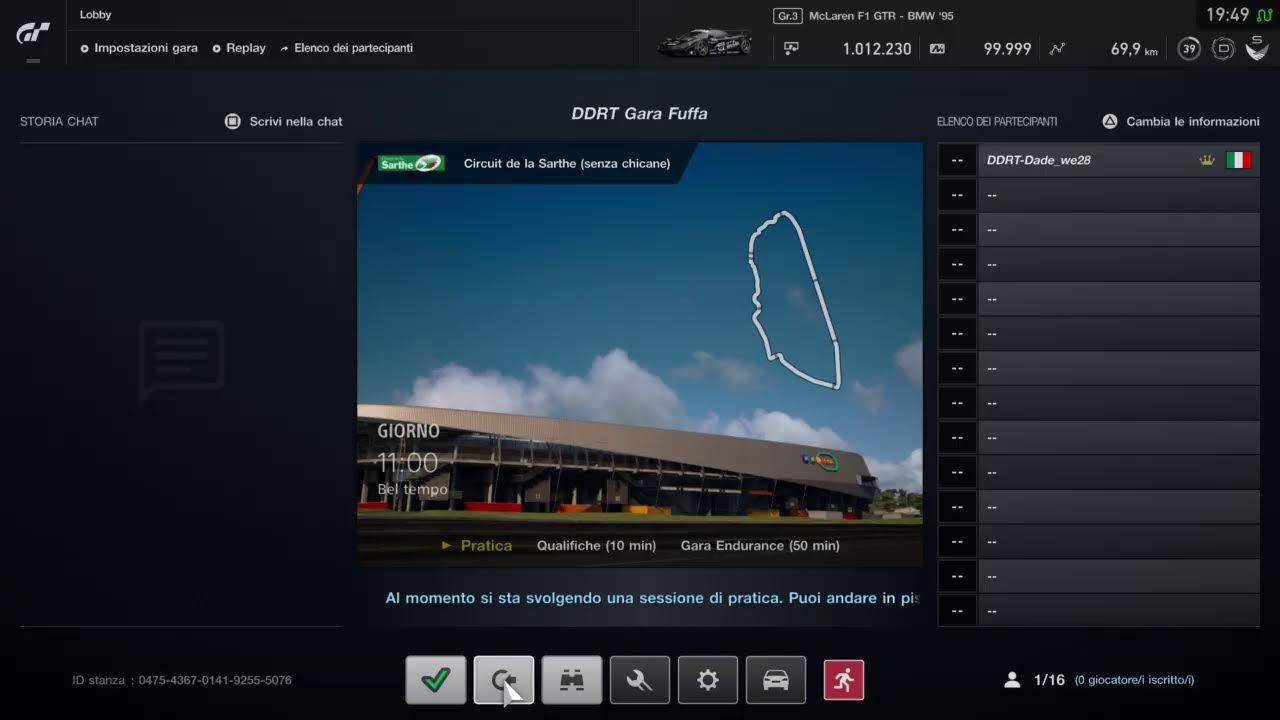The height and width of the screenshot is (720, 1280).
Task: Click the Gran Turismo logo
Action: [33, 33]
